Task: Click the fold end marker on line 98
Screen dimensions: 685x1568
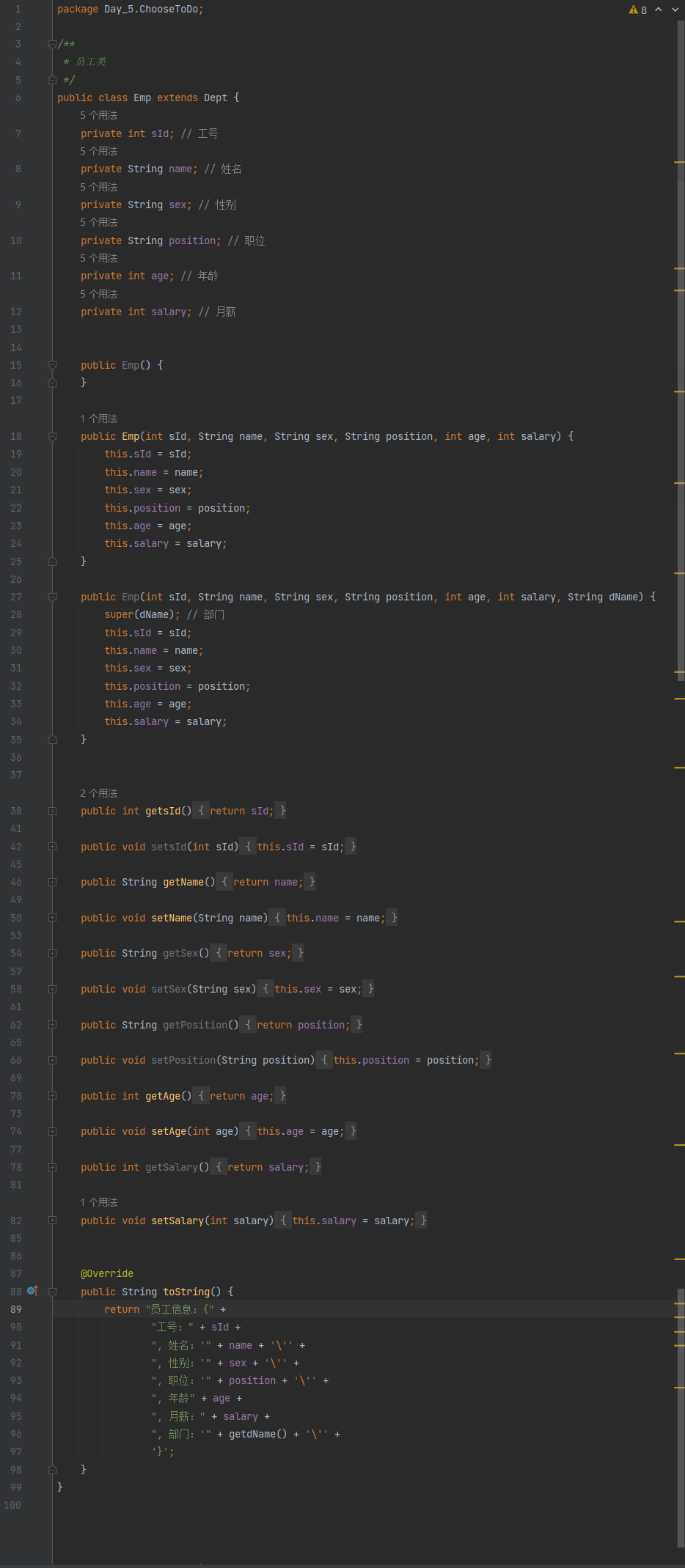Action: tap(52, 1470)
